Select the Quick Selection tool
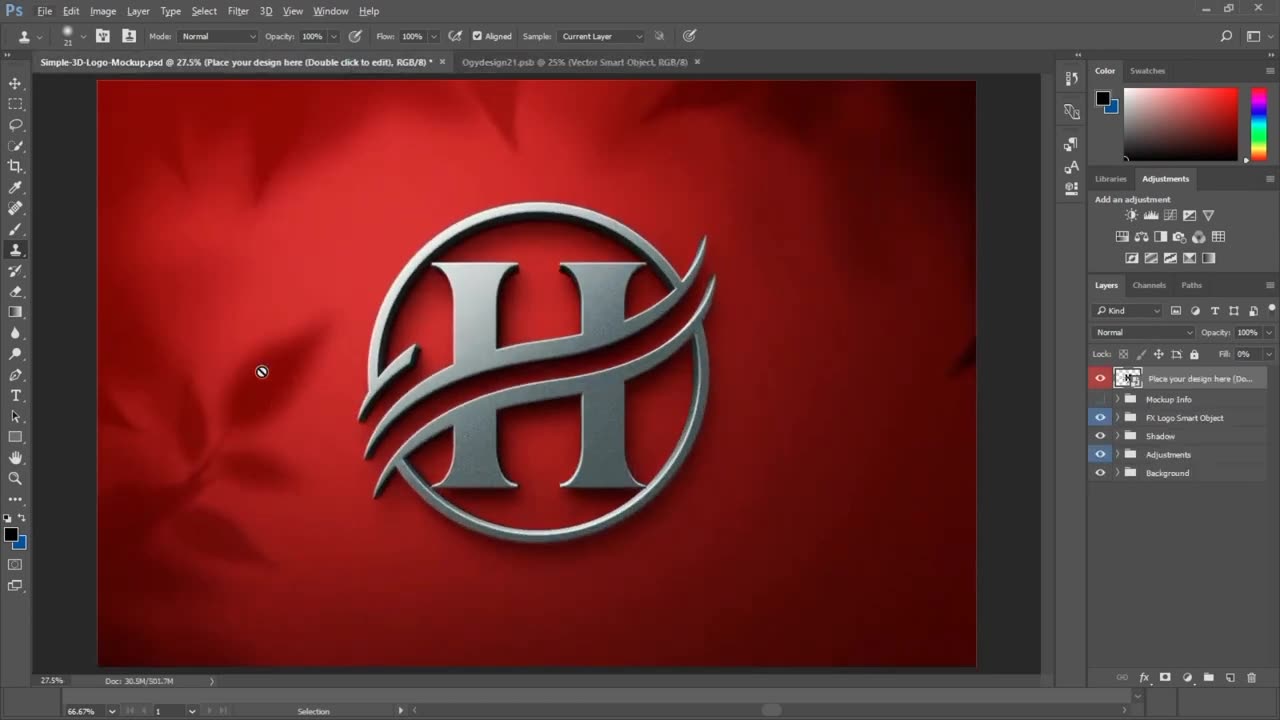The width and height of the screenshot is (1280, 720). click(x=15, y=146)
